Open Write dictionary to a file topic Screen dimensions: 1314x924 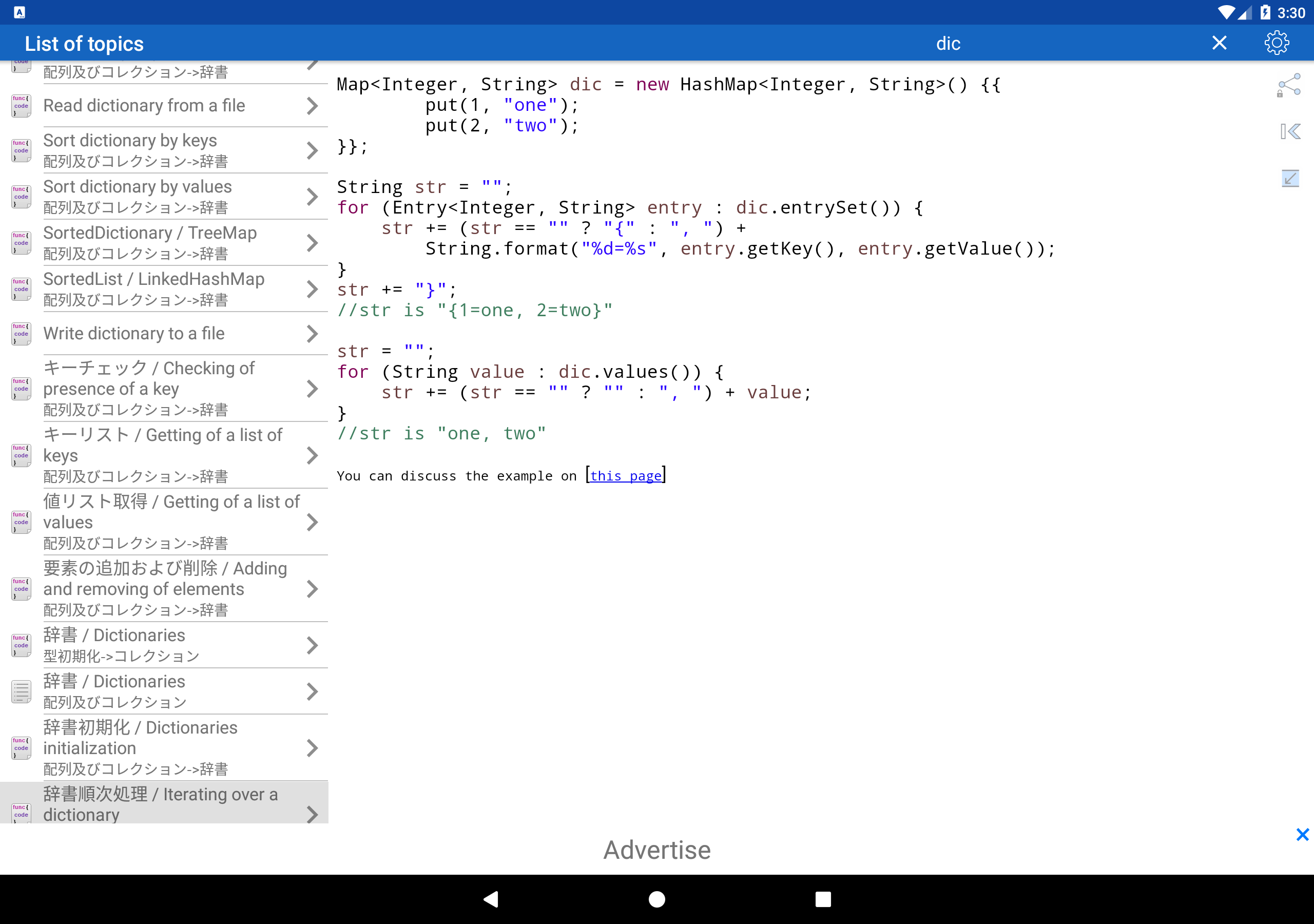pyautogui.click(x=164, y=334)
